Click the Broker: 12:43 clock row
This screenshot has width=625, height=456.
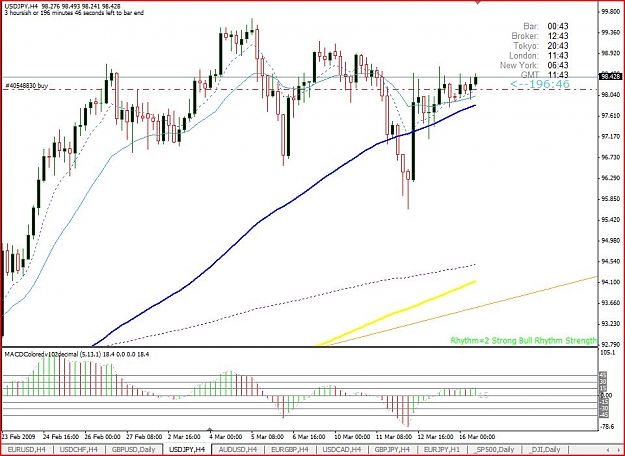pos(540,36)
